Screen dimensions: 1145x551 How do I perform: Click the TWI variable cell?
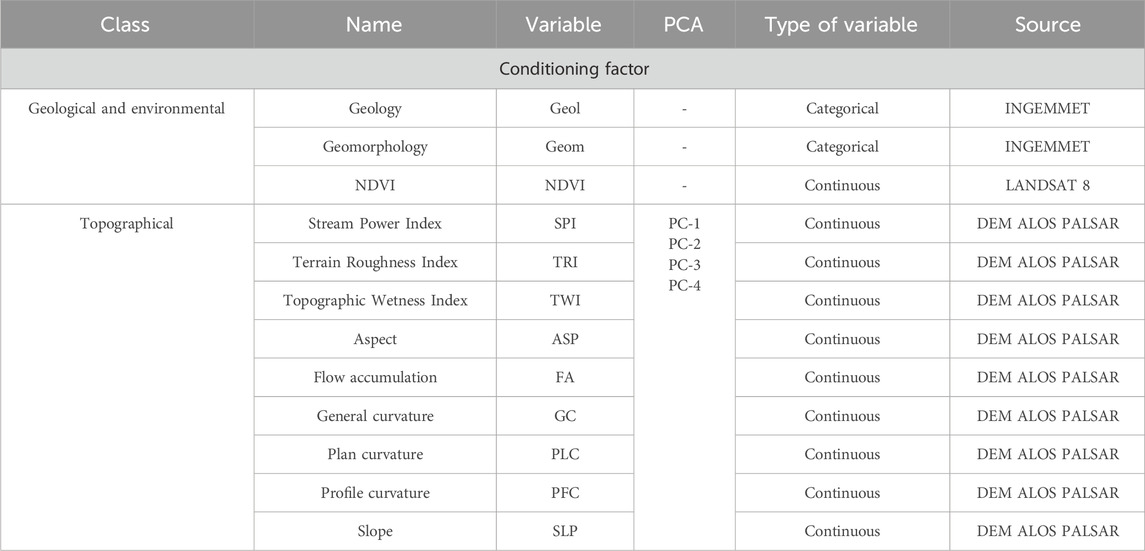[564, 301]
